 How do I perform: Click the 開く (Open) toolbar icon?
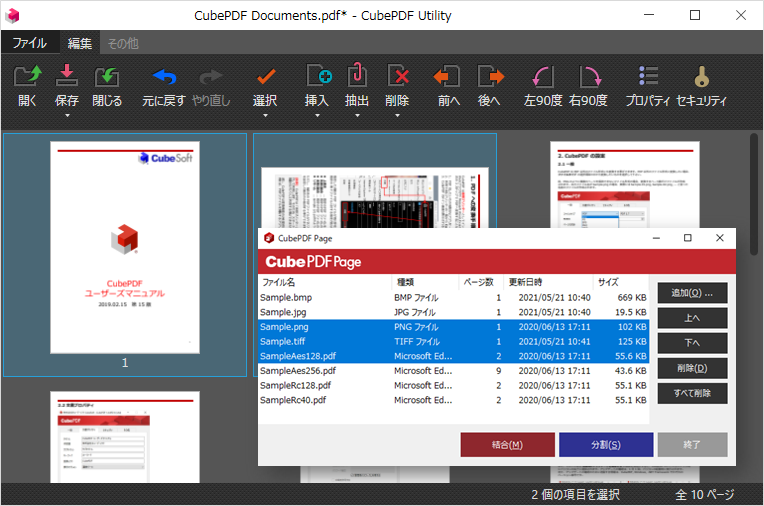point(27,77)
